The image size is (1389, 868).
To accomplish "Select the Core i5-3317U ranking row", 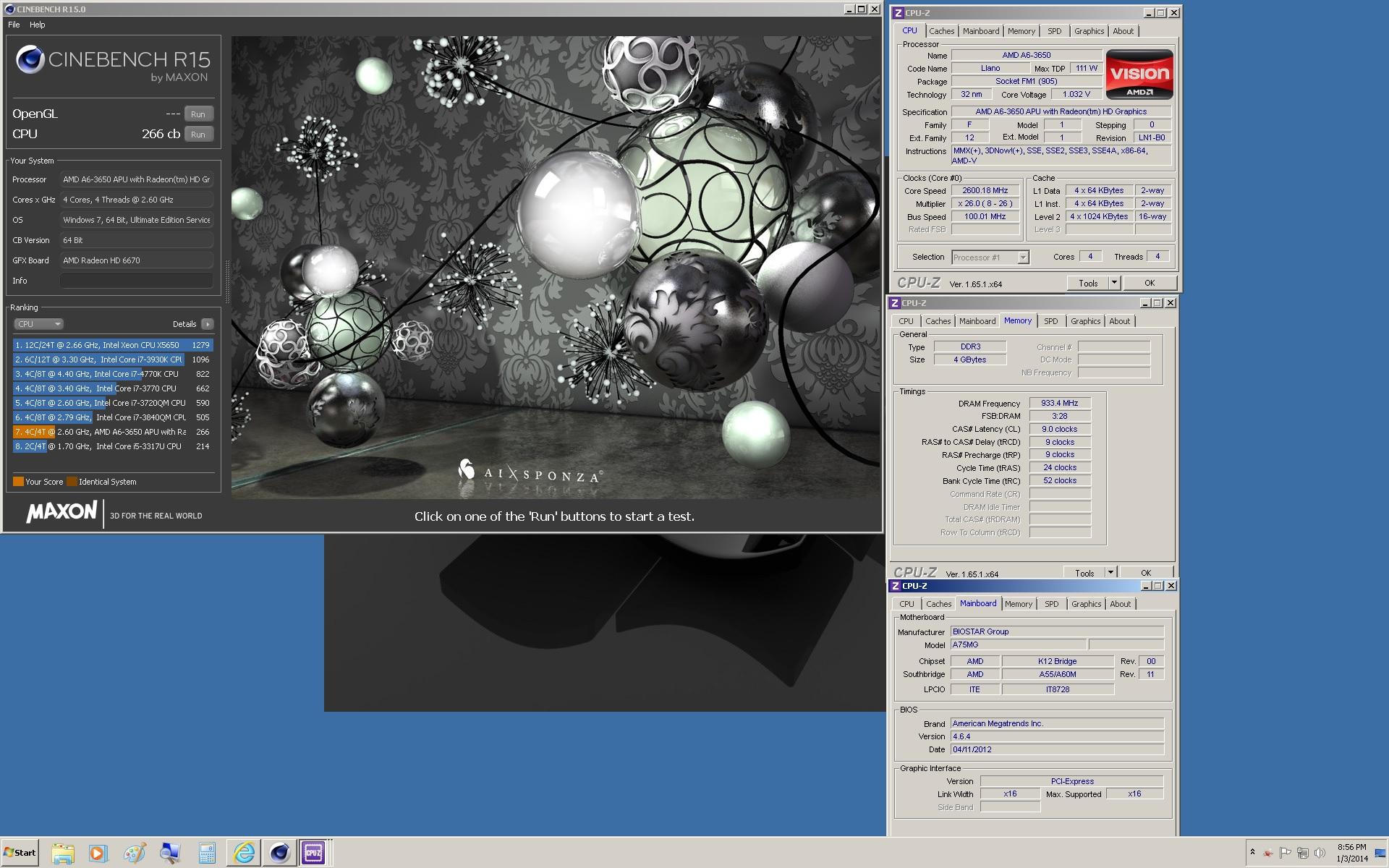I will point(113,446).
